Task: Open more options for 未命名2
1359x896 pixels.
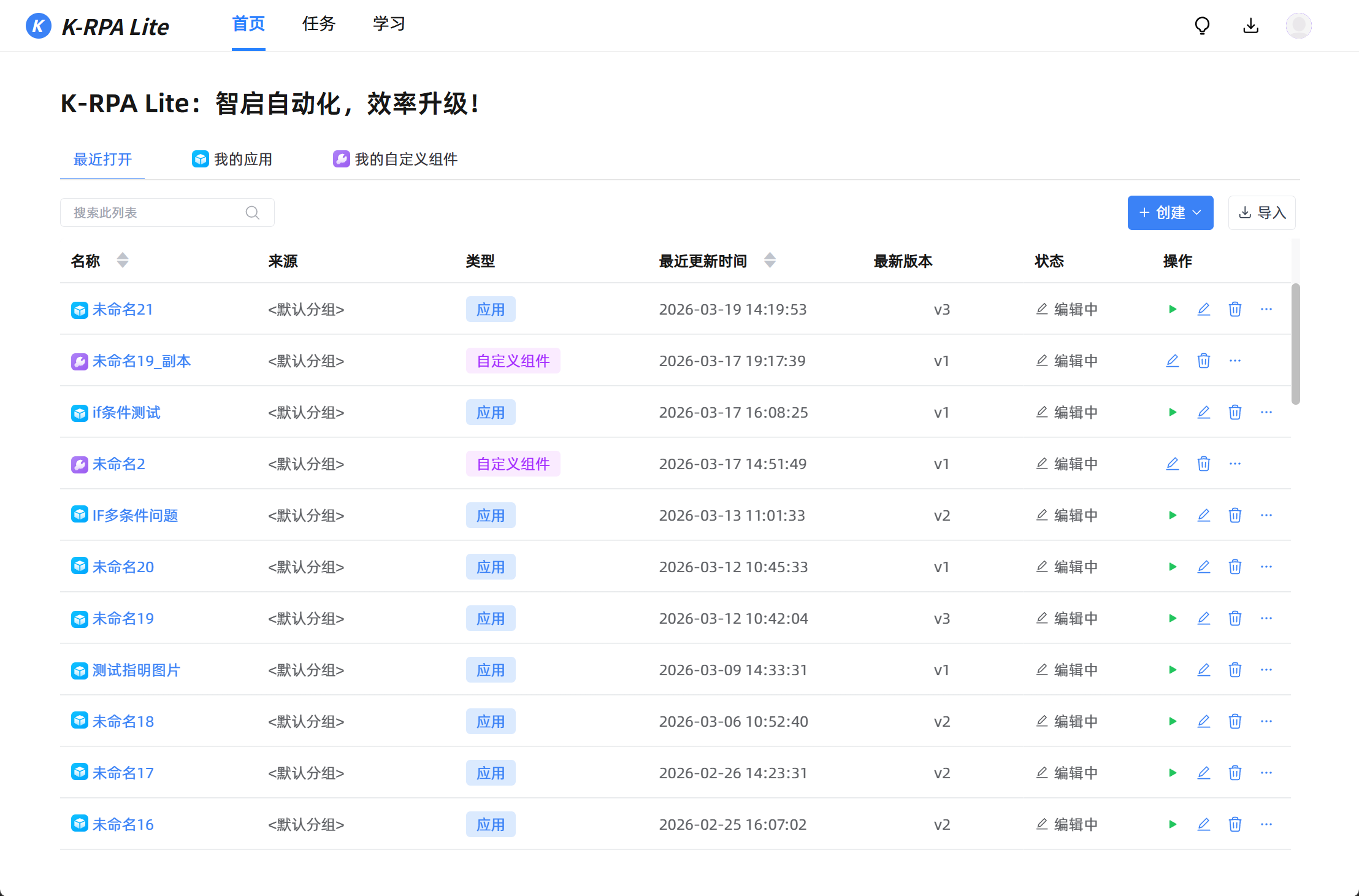Action: (x=1235, y=464)
